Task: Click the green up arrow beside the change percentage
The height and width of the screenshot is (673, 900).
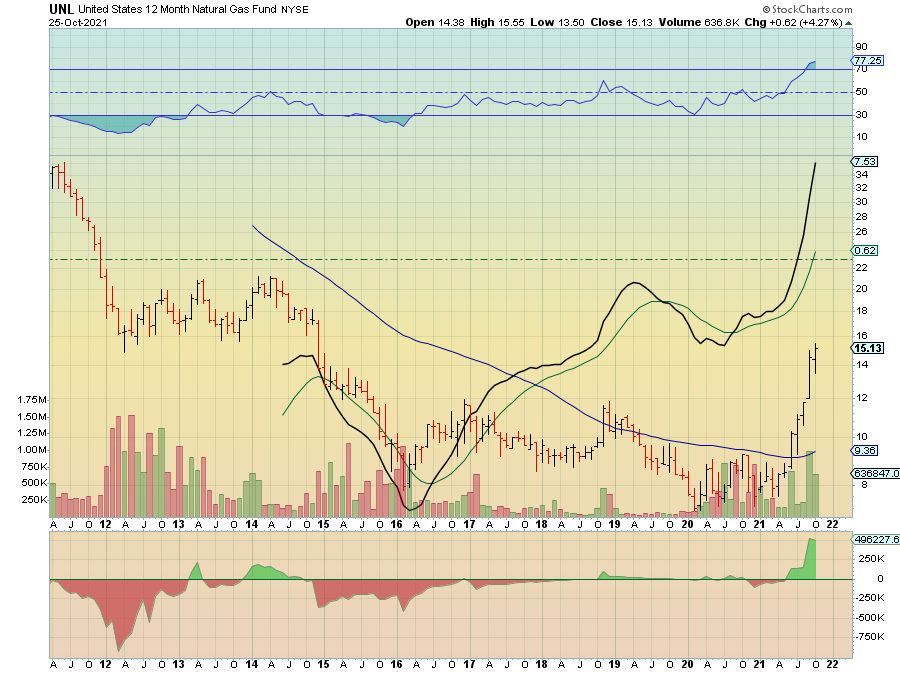Action: point(847,22)
